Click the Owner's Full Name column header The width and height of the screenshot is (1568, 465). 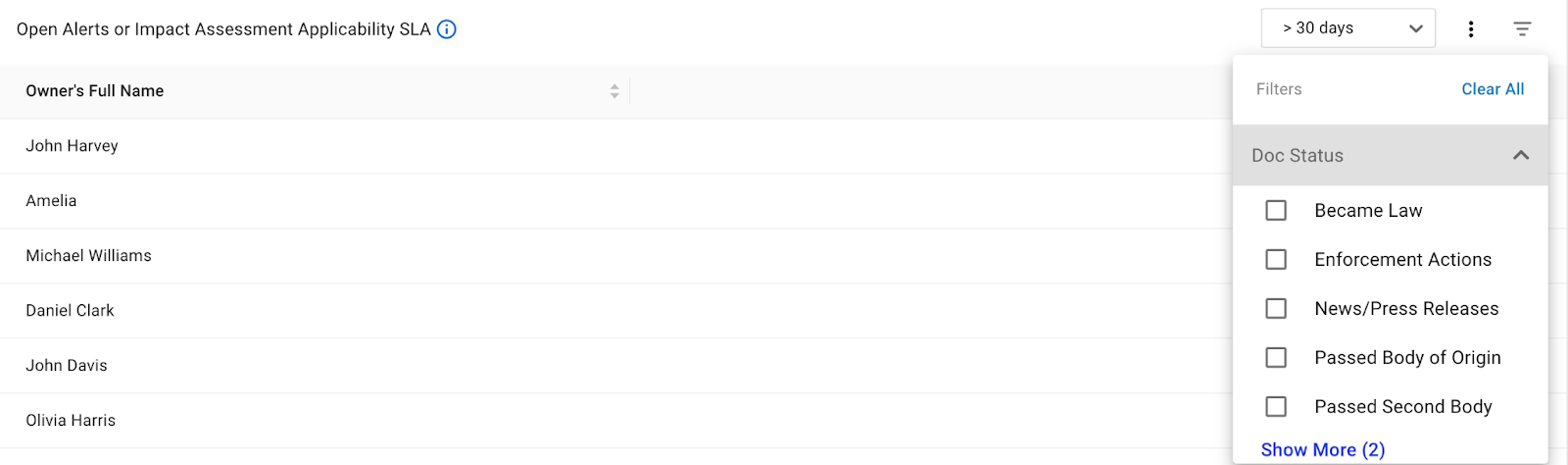(95, 91)
